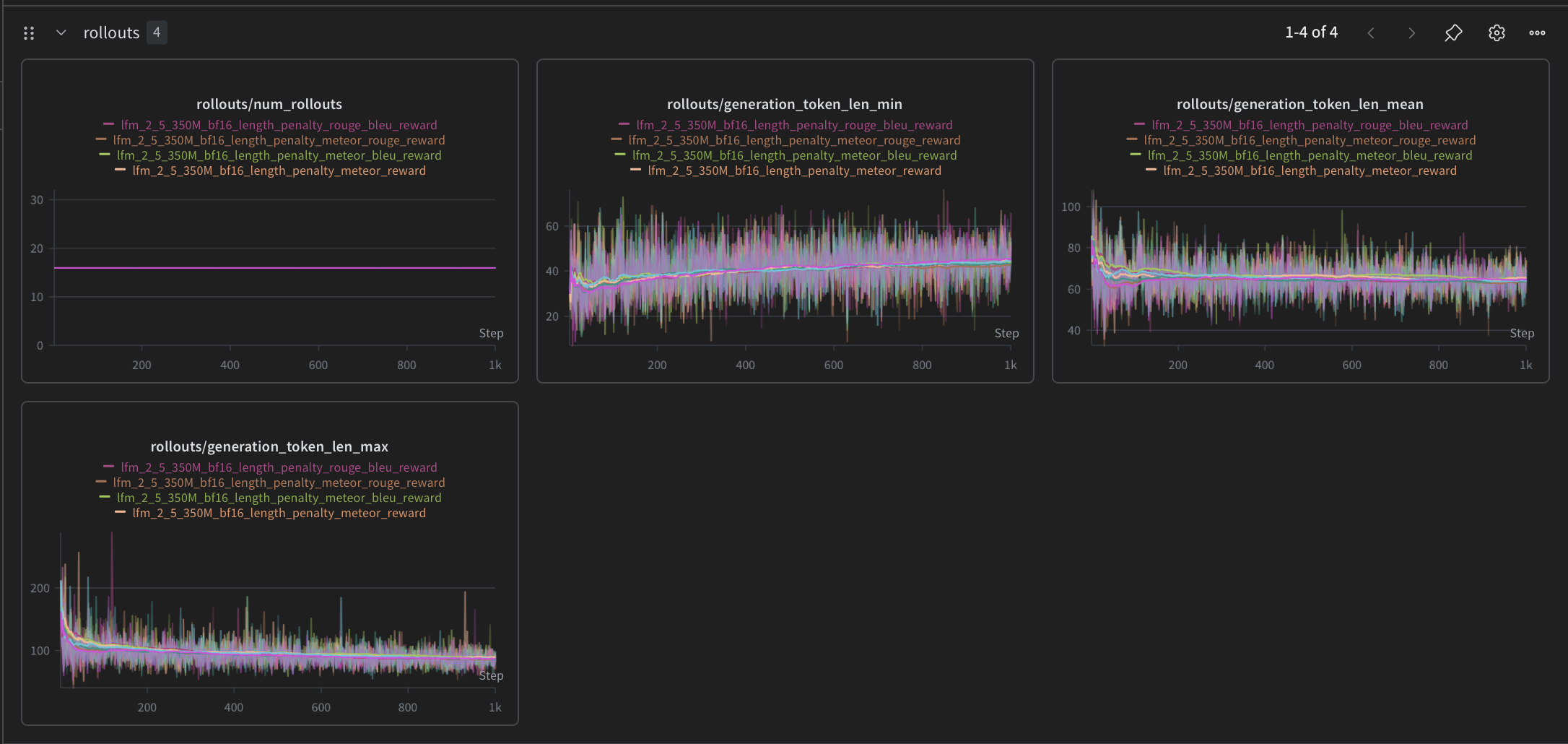Click the rollouts section title
The width and height of the screenshot is (1568, 744).
pyautogui.click(x=111, y=33)
